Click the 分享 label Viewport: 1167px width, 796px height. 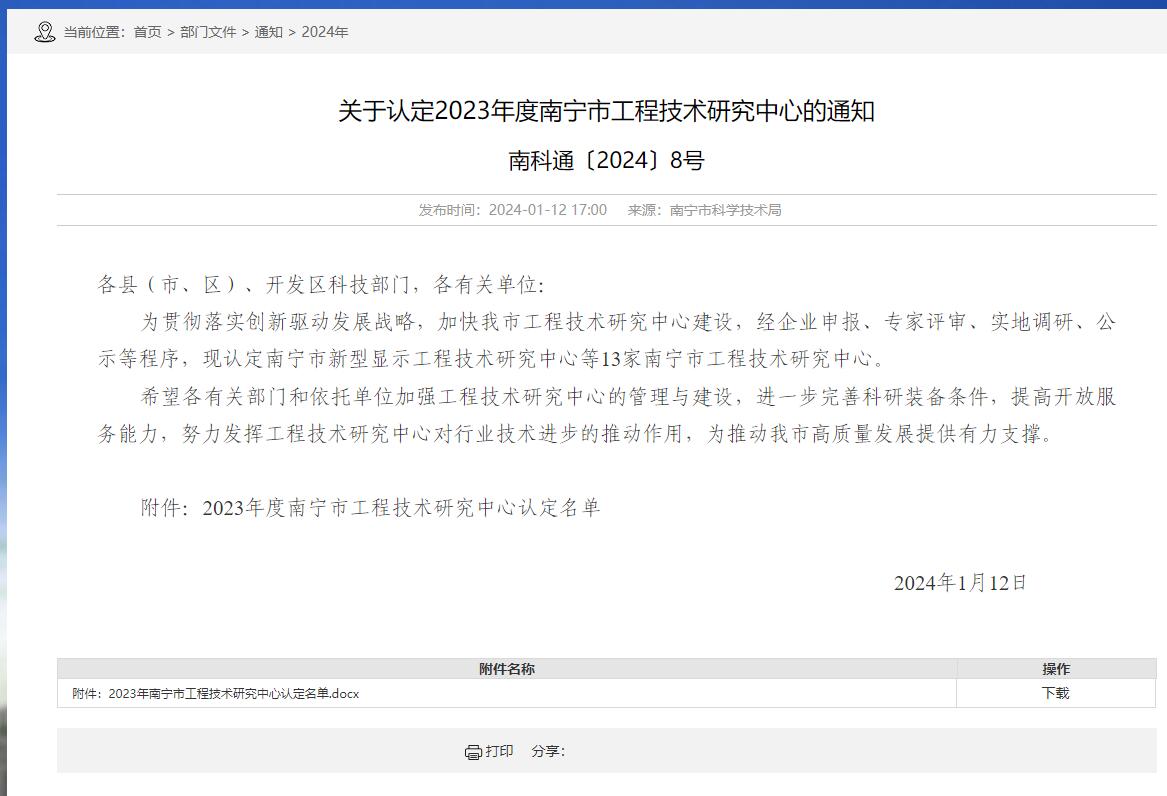[548, 751]
